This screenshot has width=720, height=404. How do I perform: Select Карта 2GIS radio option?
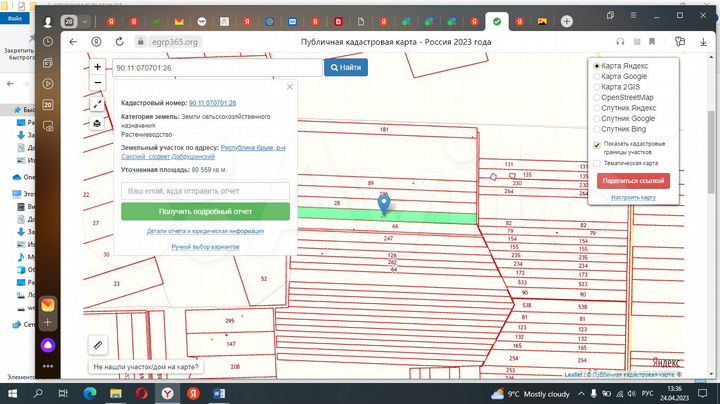point(597,87)
